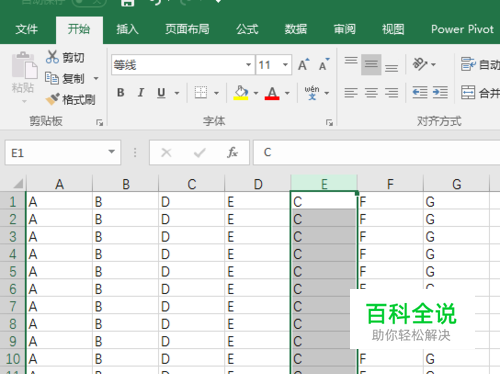Open fill color dropdown arrow
The image size is (500, 374).
click(x=256, y=93)
